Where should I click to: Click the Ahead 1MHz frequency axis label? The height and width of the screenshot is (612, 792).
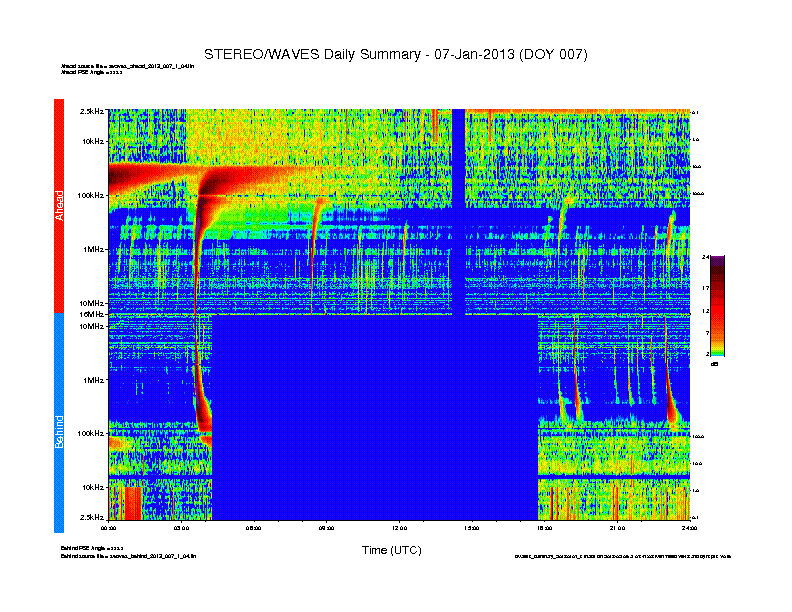tap(94, 249)
